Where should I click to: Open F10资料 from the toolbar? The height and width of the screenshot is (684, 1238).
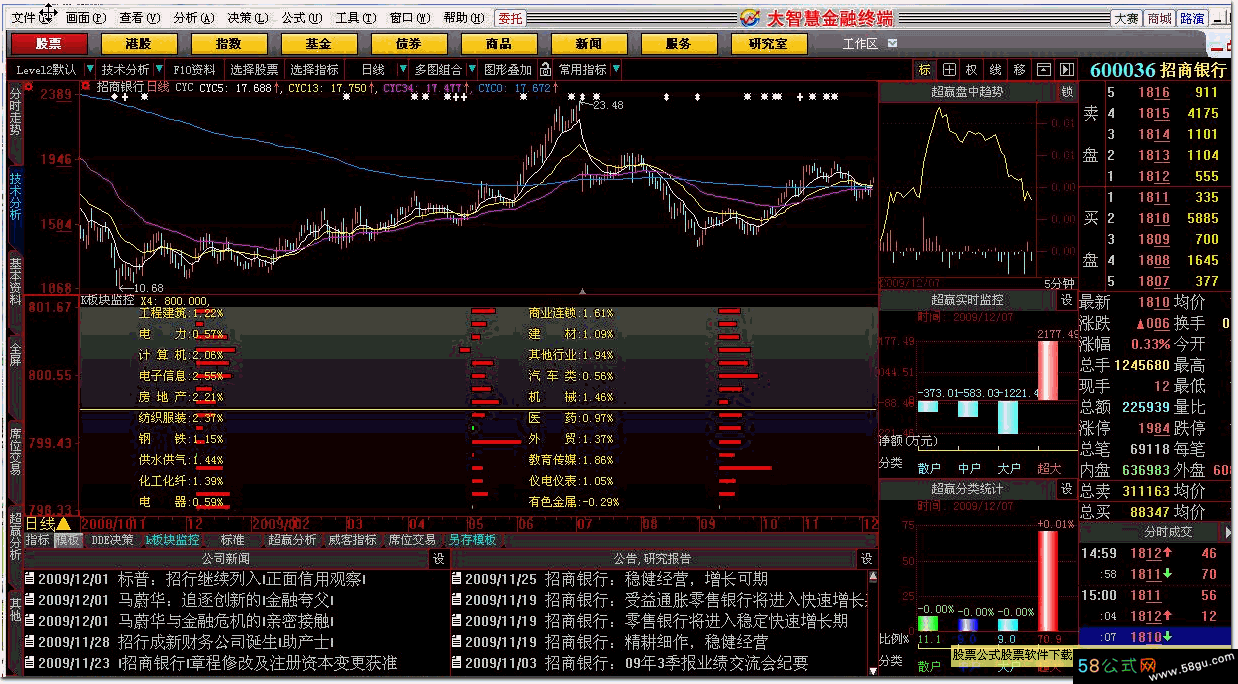(194, 70)
